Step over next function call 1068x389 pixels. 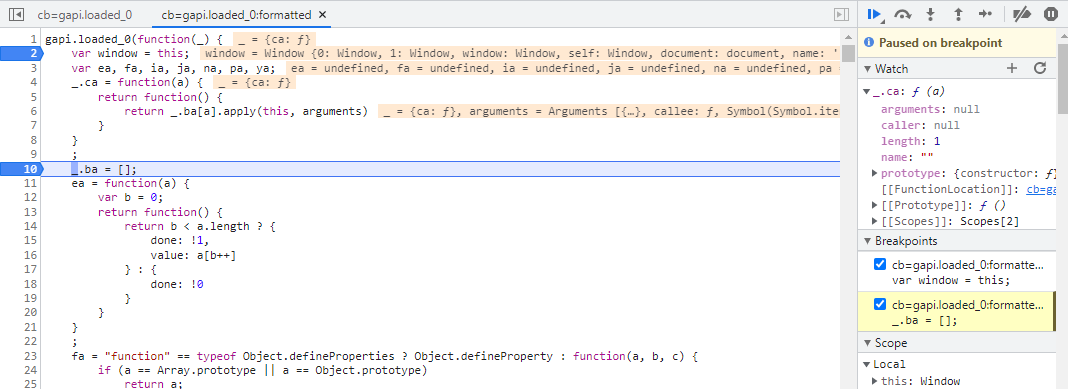pos(903,14)
